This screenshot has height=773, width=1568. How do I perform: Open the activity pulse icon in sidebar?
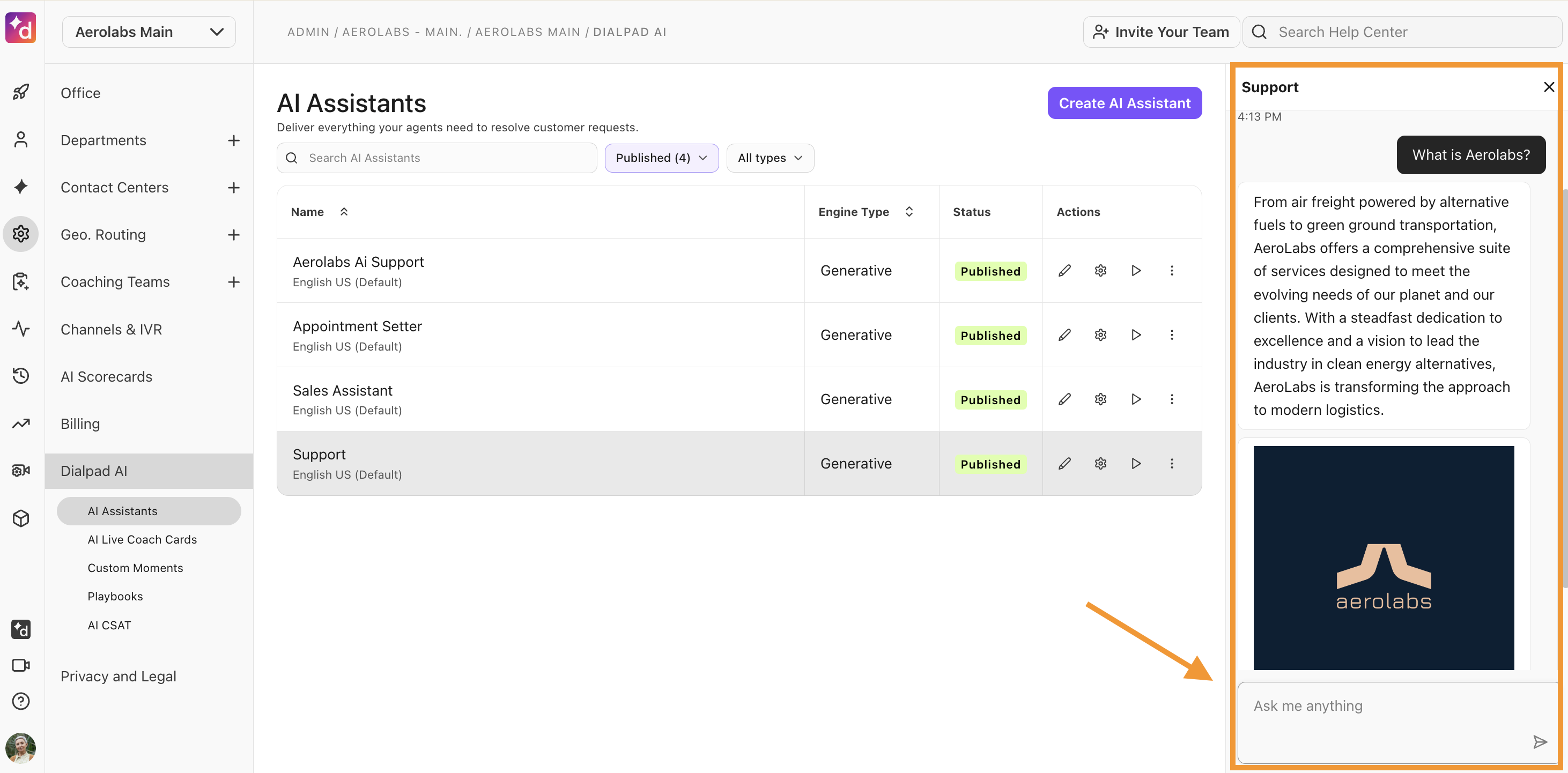[x=21, y=329]
